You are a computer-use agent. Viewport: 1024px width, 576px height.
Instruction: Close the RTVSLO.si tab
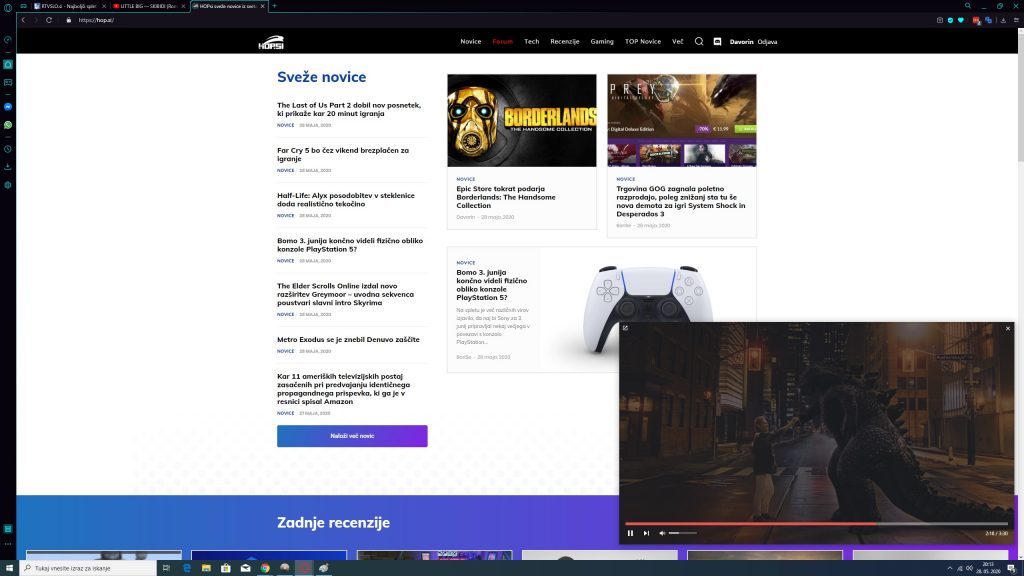(x=104, y=6)
